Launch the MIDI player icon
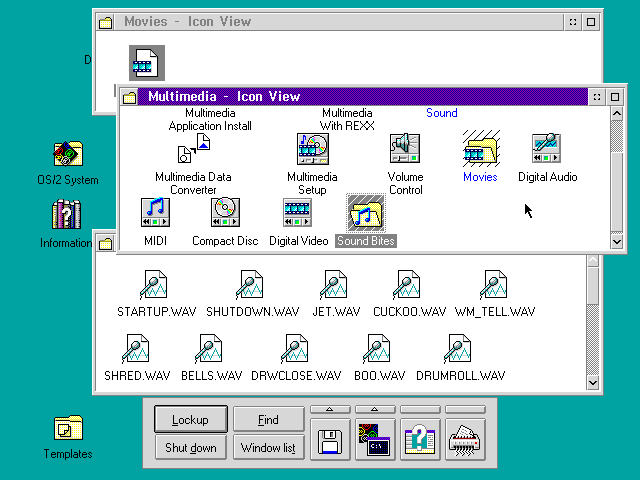 [x=155, y=212]
